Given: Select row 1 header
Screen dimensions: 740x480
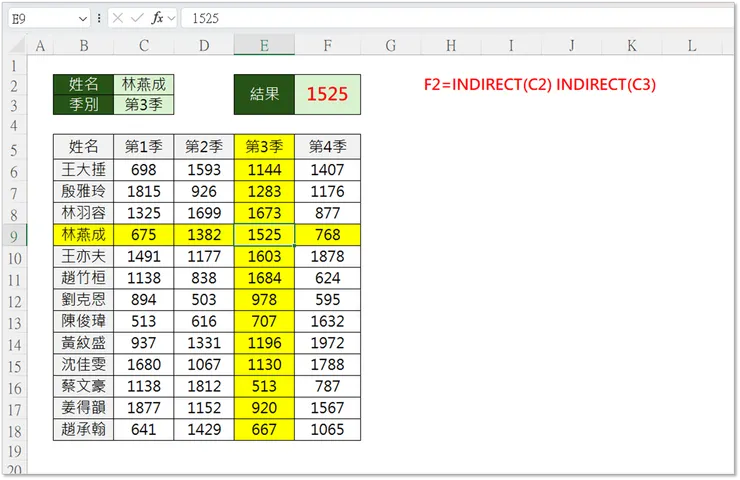Looking at the screenshot, I should tap(14, 65).
